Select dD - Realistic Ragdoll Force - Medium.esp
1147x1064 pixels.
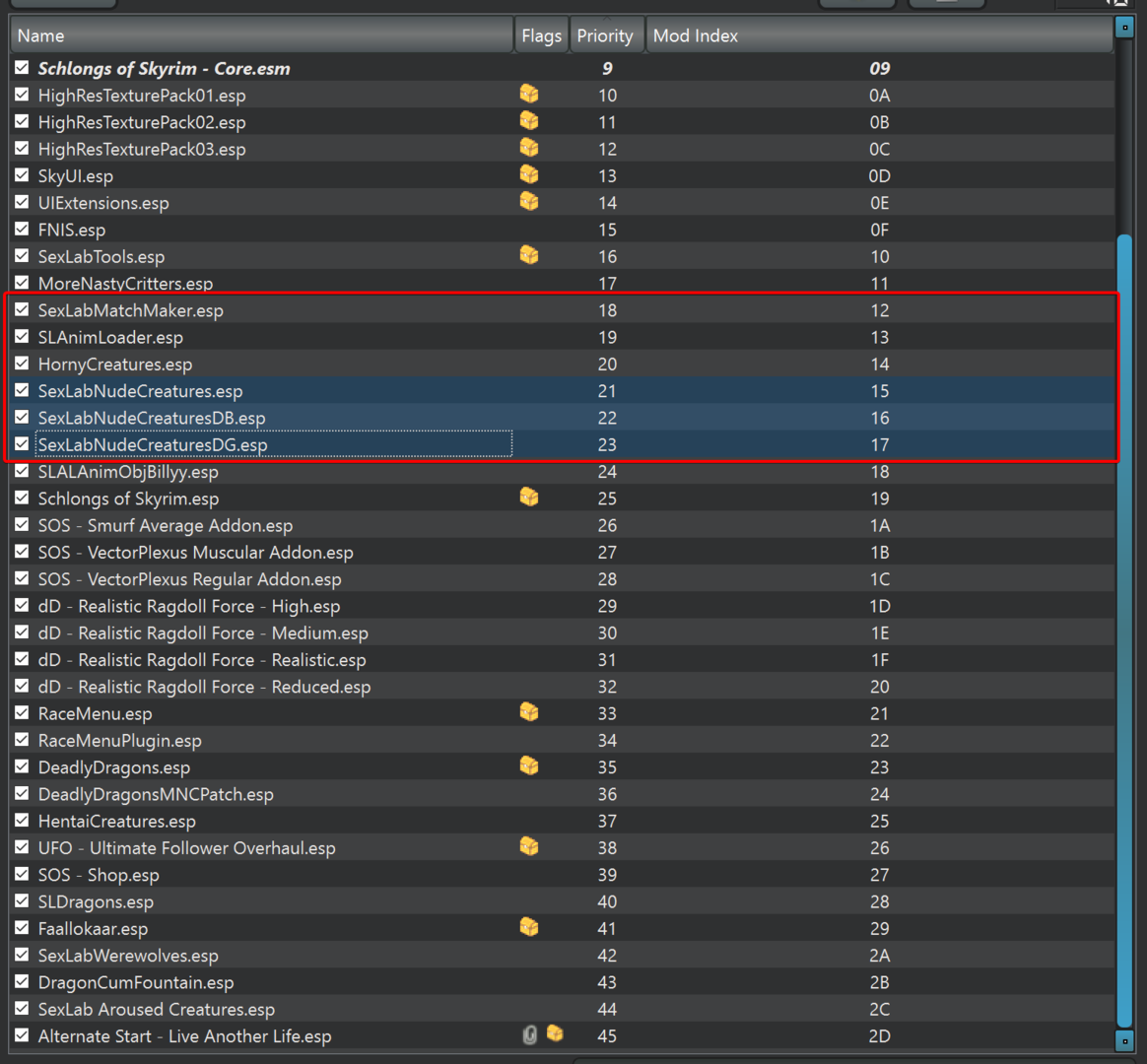click(562, 632)
